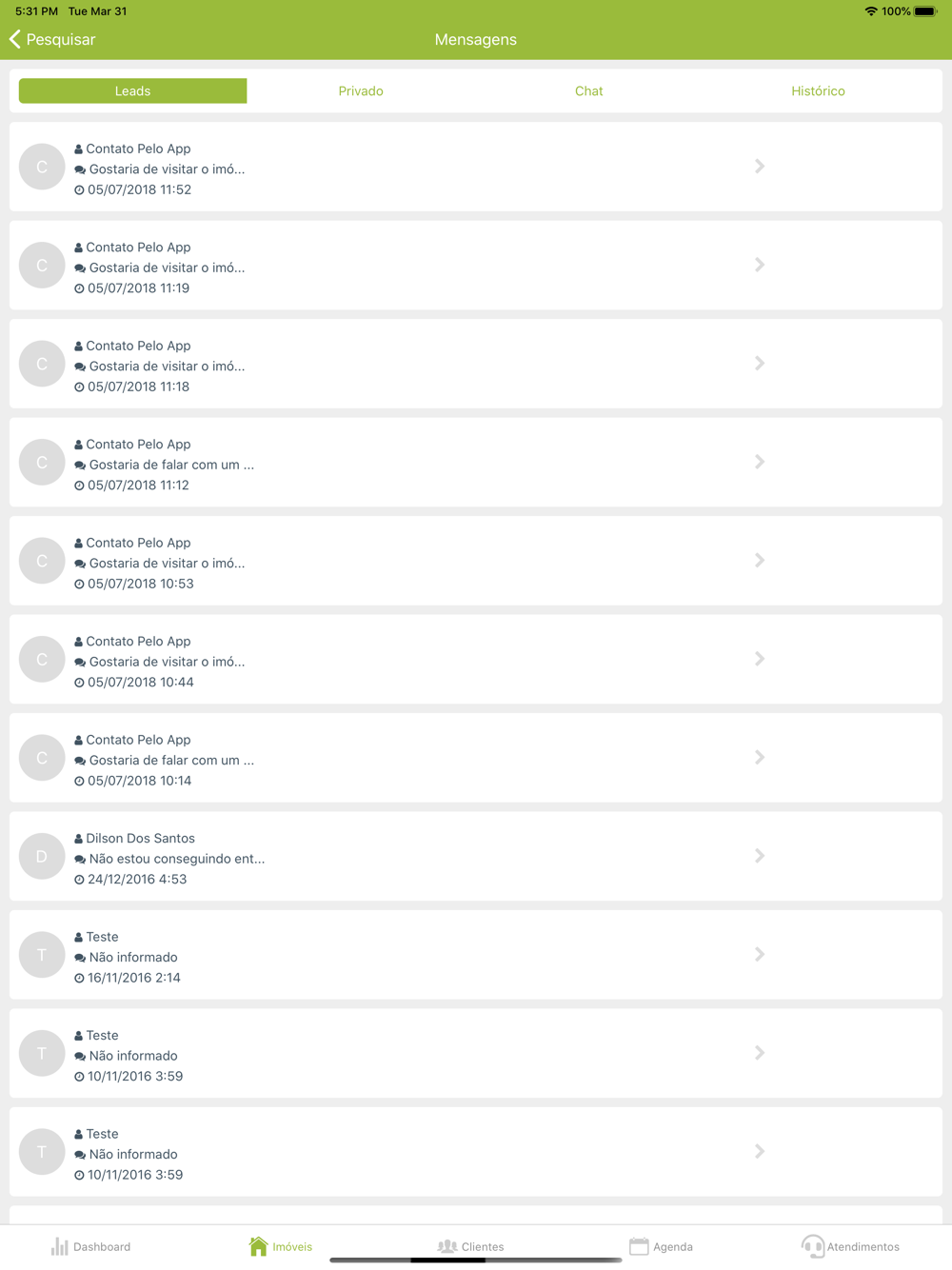This screenshot has width=952, height=1270.
Task: Open the Atendimentos headset icon
Action: (812, 1246)
